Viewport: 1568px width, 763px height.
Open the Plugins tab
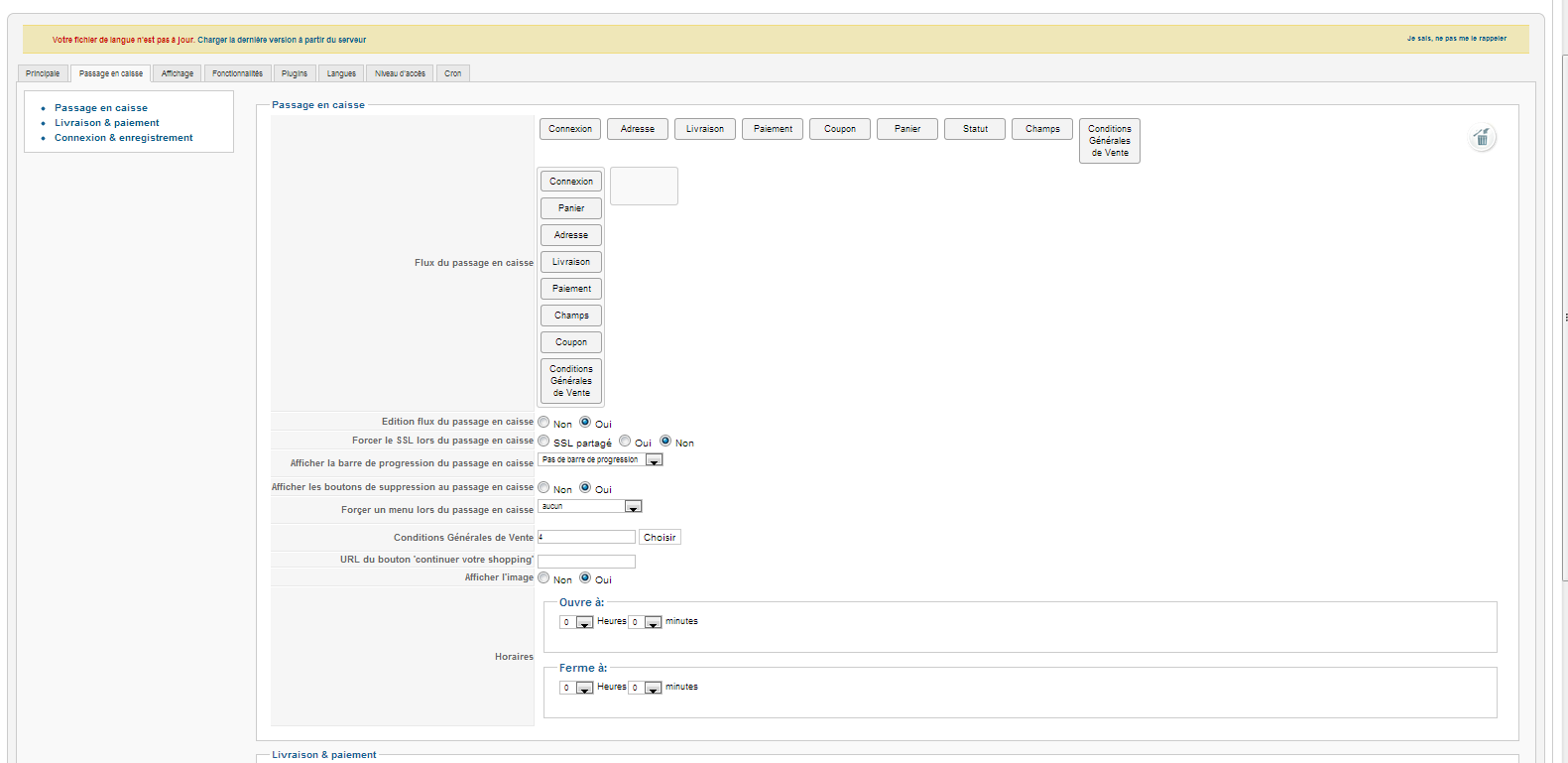[x=295, y=73]
